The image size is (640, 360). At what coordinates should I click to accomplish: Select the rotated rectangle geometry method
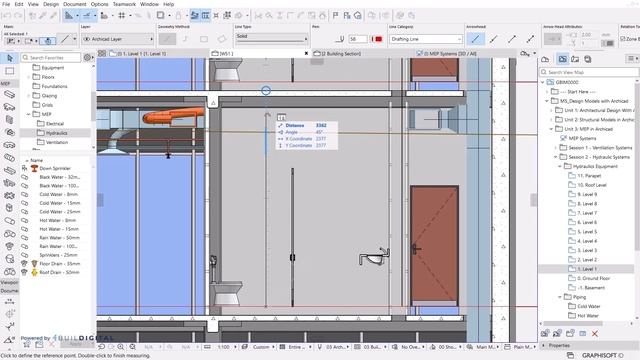(x=222, y=39)
